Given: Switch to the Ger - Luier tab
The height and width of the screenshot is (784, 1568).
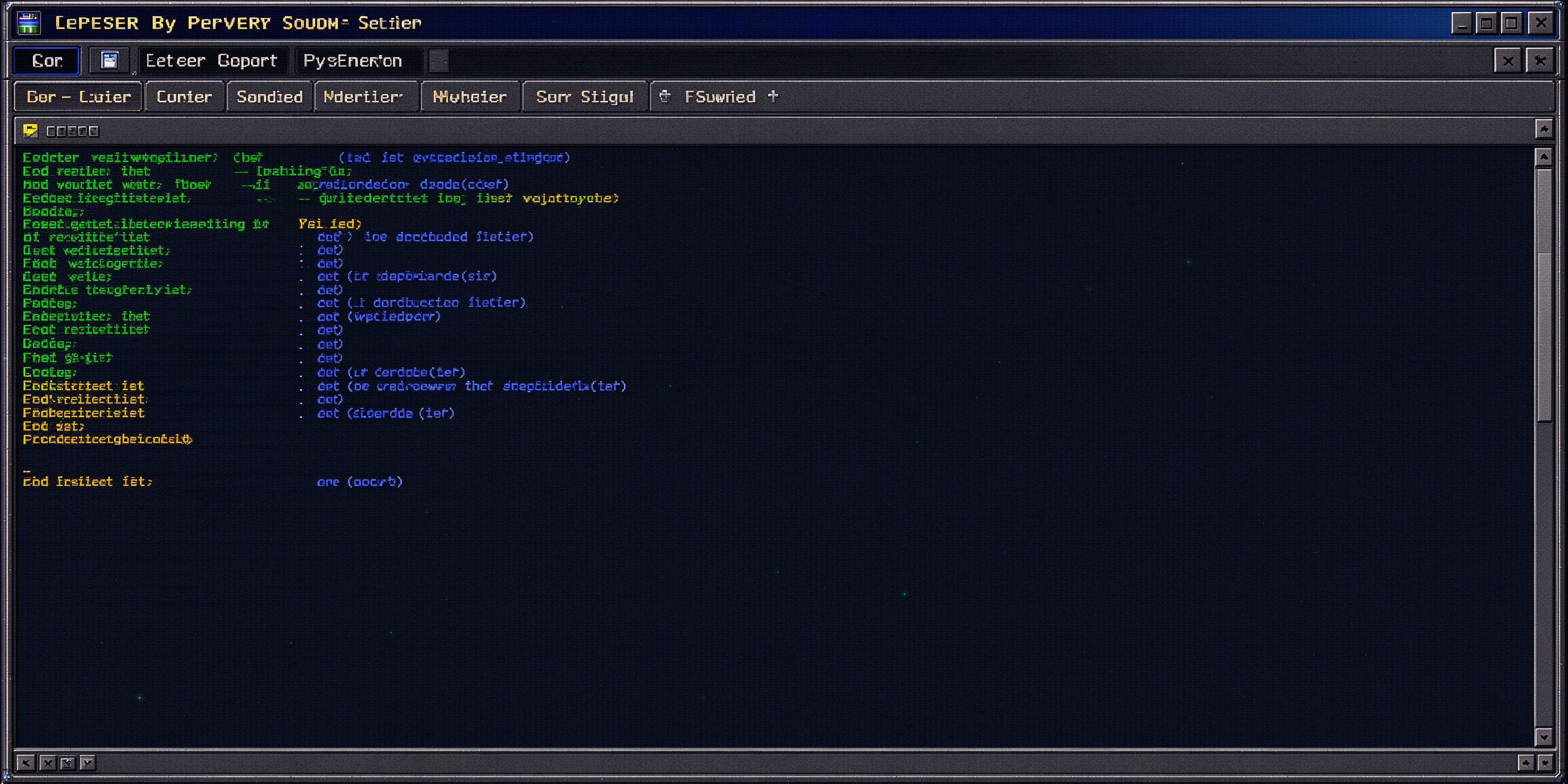Looking at the screenshot, I should point(79,97).
